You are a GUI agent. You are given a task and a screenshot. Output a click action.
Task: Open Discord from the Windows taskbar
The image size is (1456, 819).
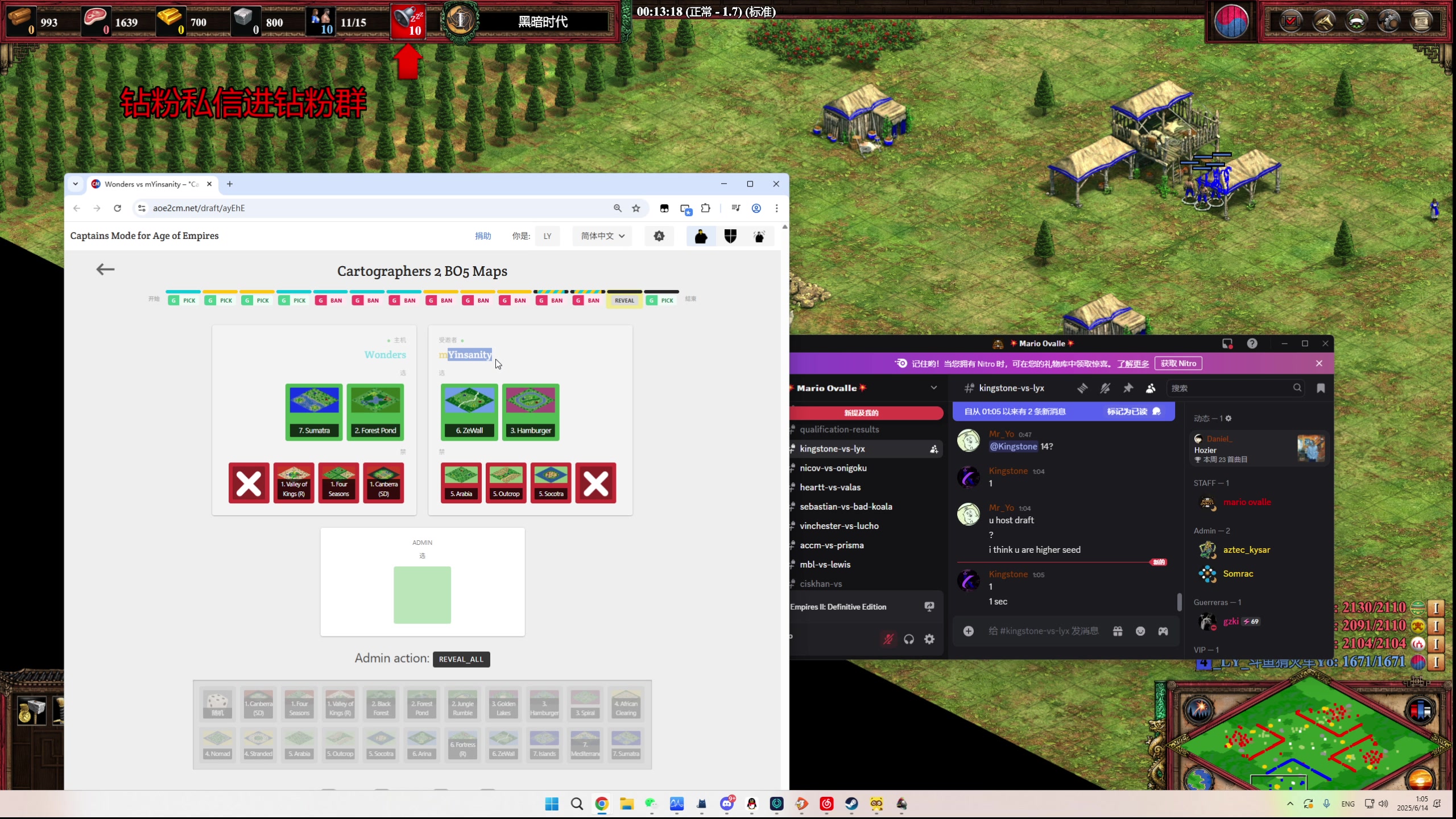coord(727,804)
